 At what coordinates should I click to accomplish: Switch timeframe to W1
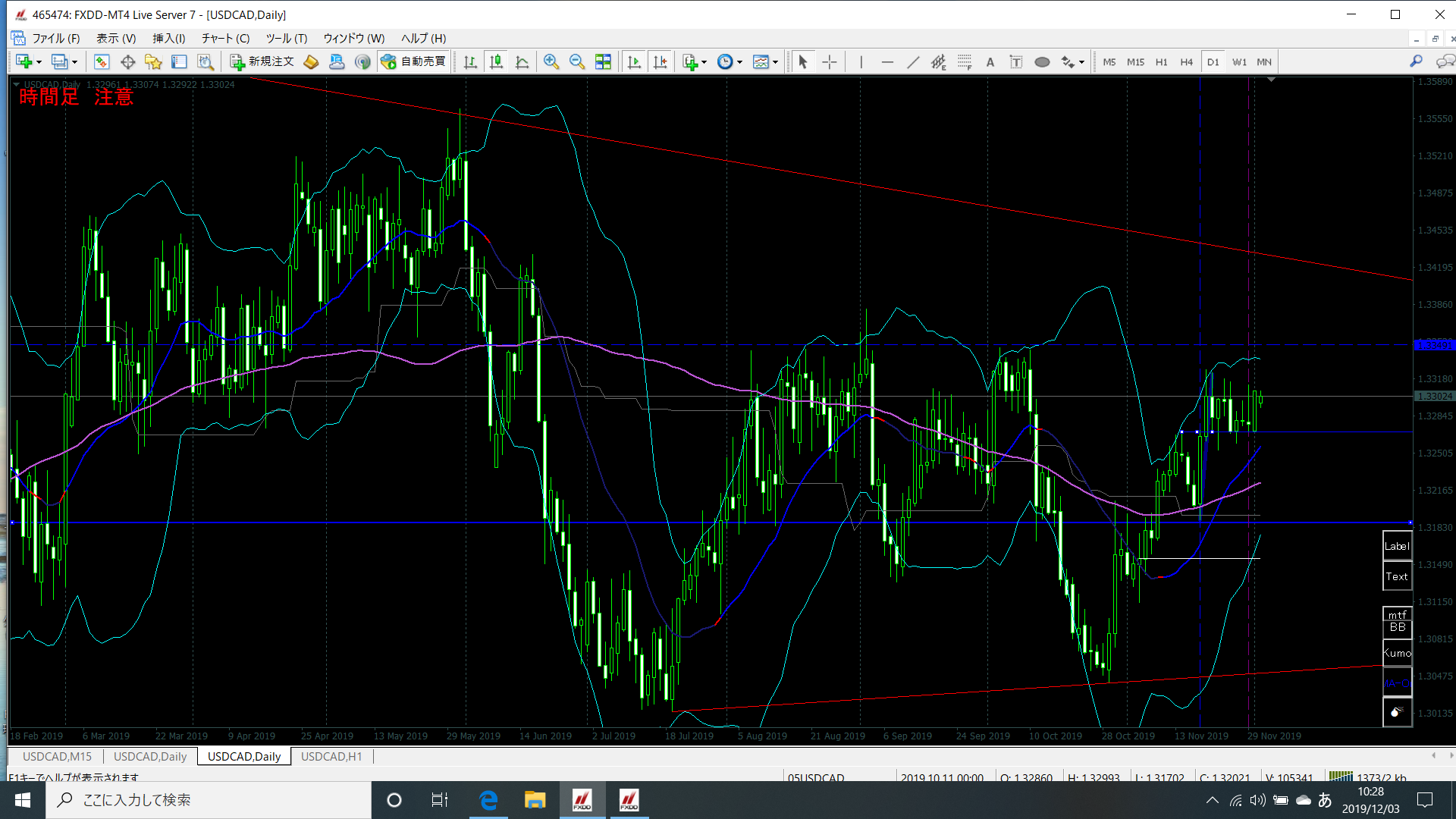coord(1239,62)
